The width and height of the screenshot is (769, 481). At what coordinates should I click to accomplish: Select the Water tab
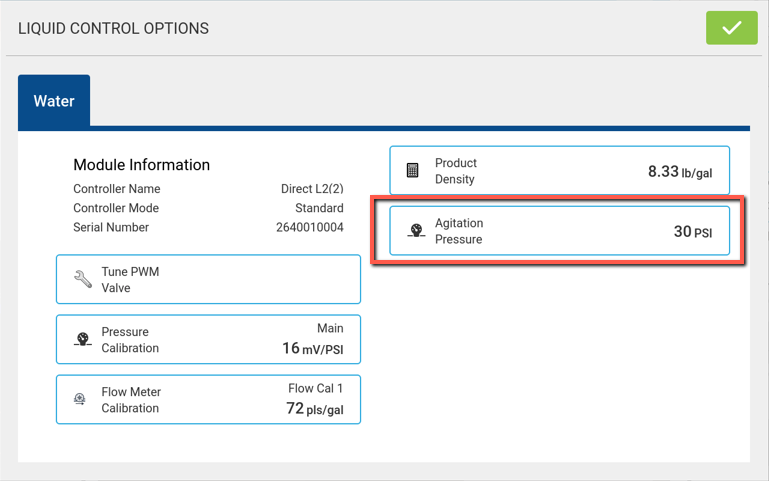click(54, 101)
